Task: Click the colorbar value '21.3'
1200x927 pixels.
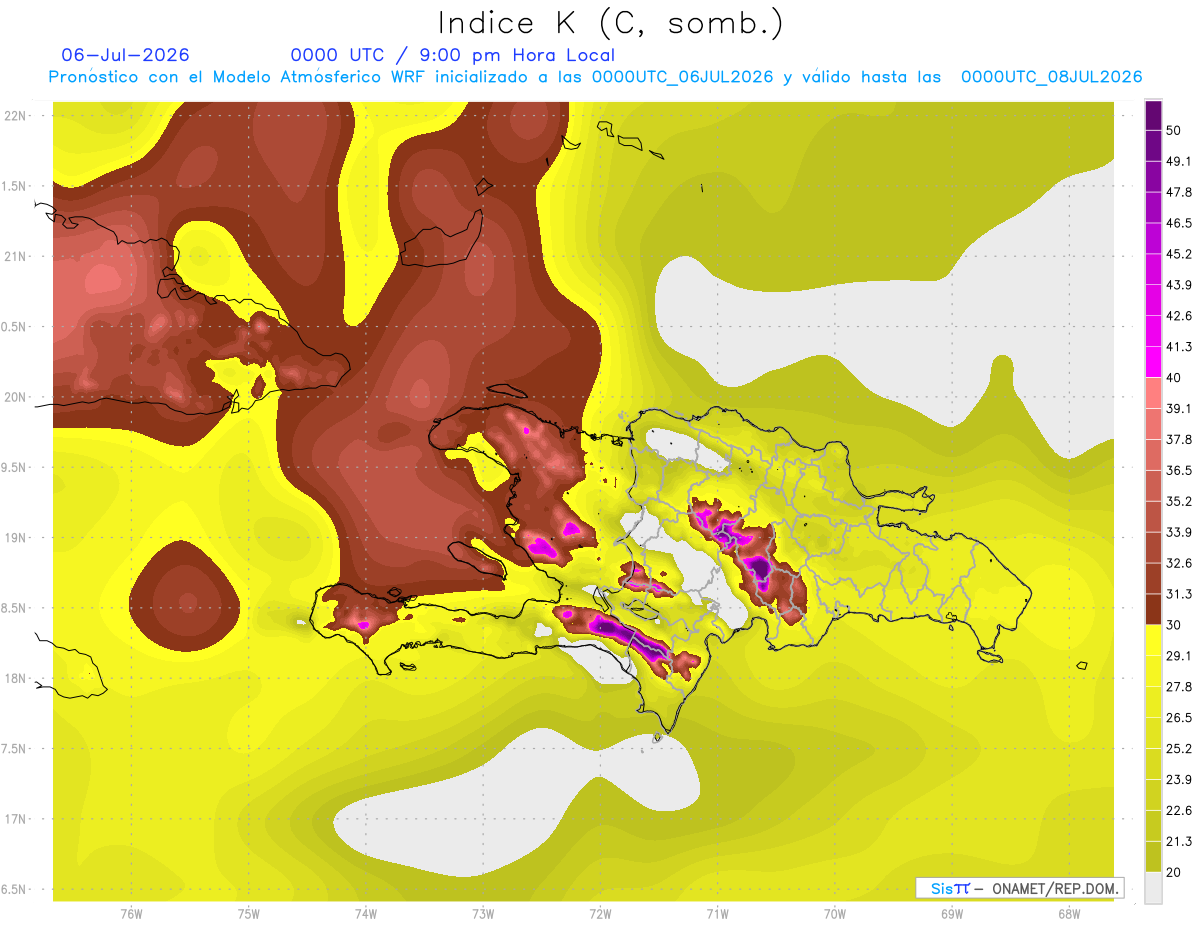Action: pyautogui.click(x=1178, y=842)
